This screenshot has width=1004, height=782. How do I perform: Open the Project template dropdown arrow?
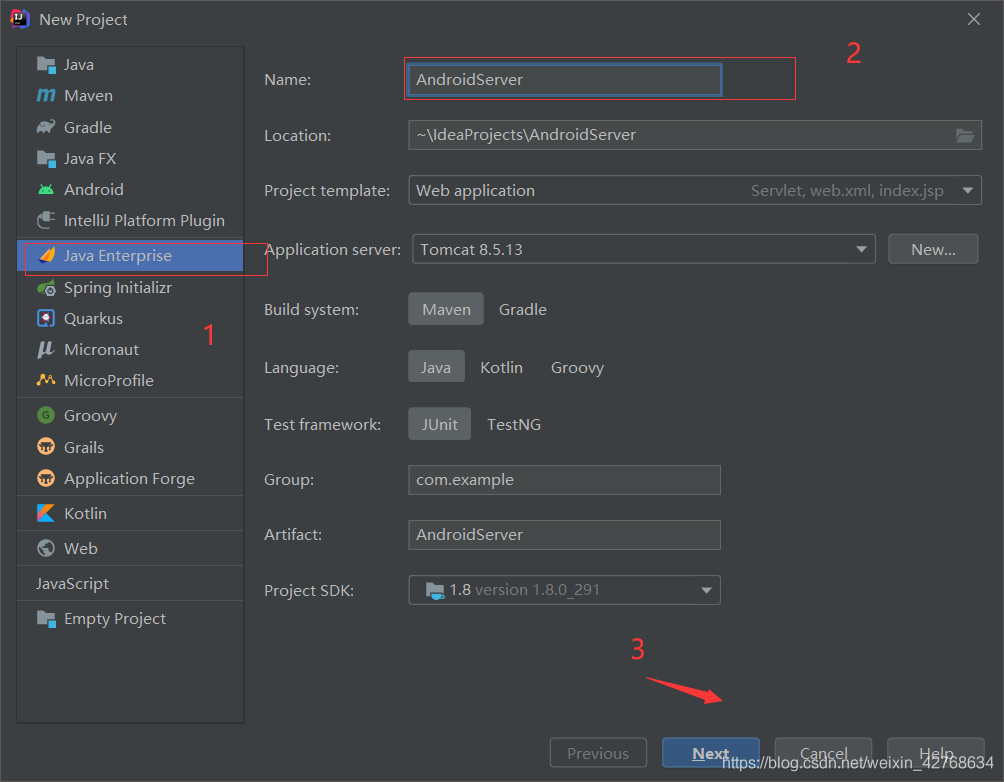(x=968, y=190)
